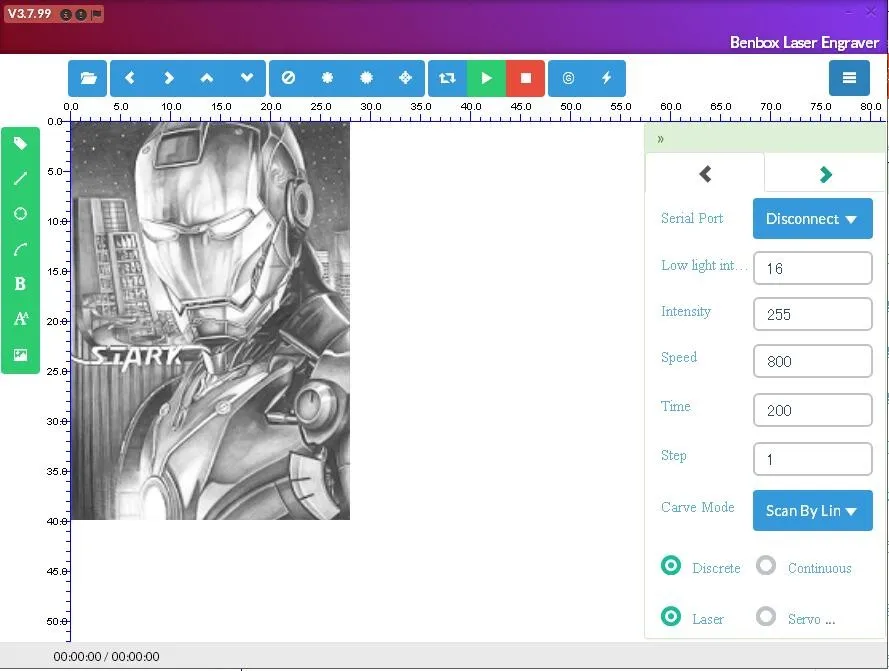This screenshot has height=671, width=889.
Task: Click the move-to-center crosshair icon
Action: [405, 78]
